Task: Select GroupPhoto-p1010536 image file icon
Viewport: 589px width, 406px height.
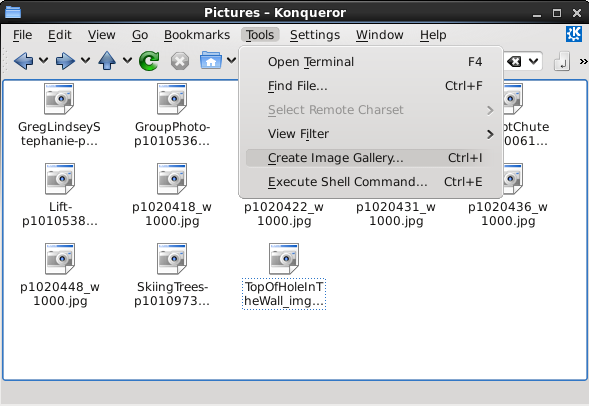Action: [172, 99]
